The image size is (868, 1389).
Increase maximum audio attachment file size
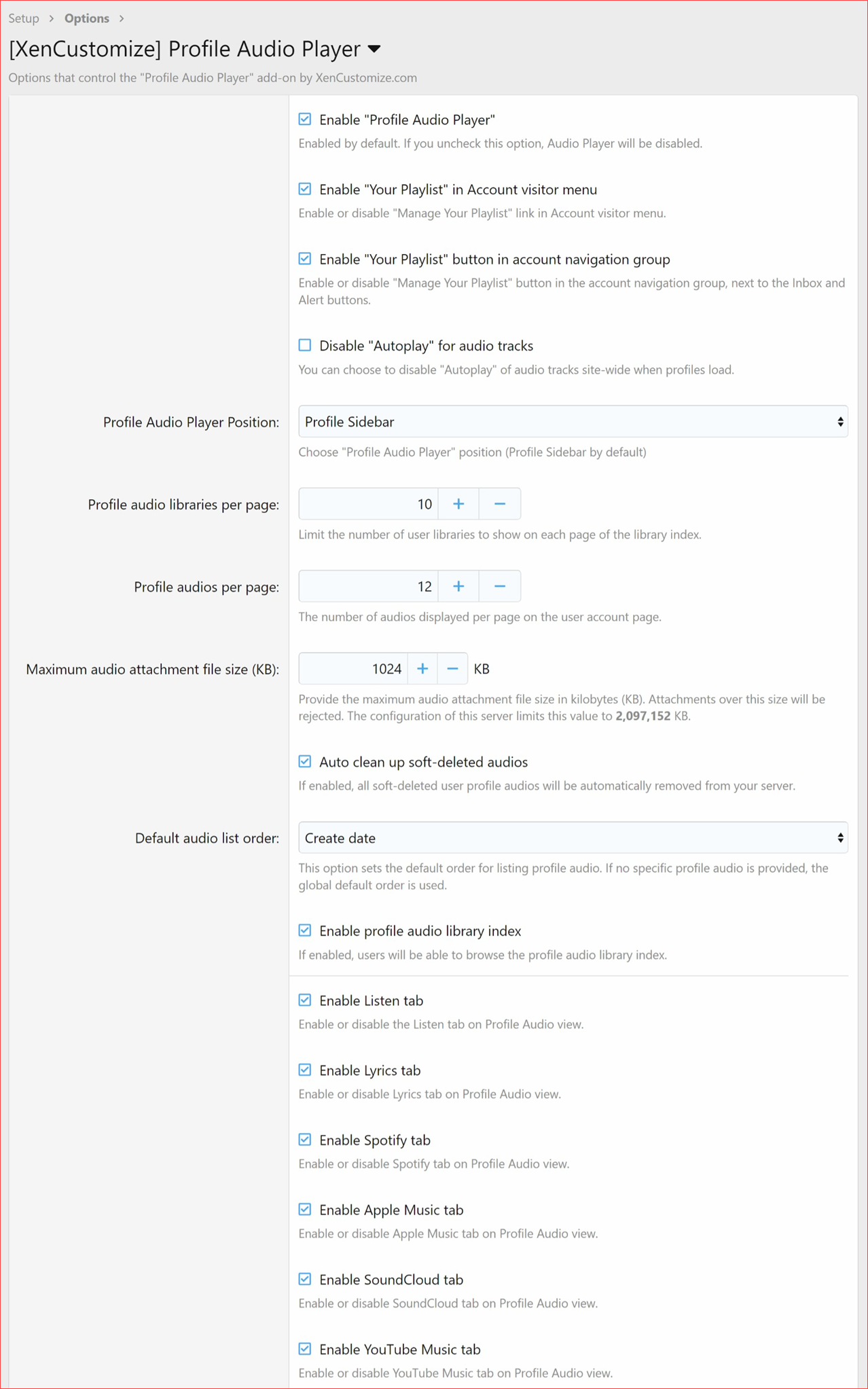[x=422, y=668]
